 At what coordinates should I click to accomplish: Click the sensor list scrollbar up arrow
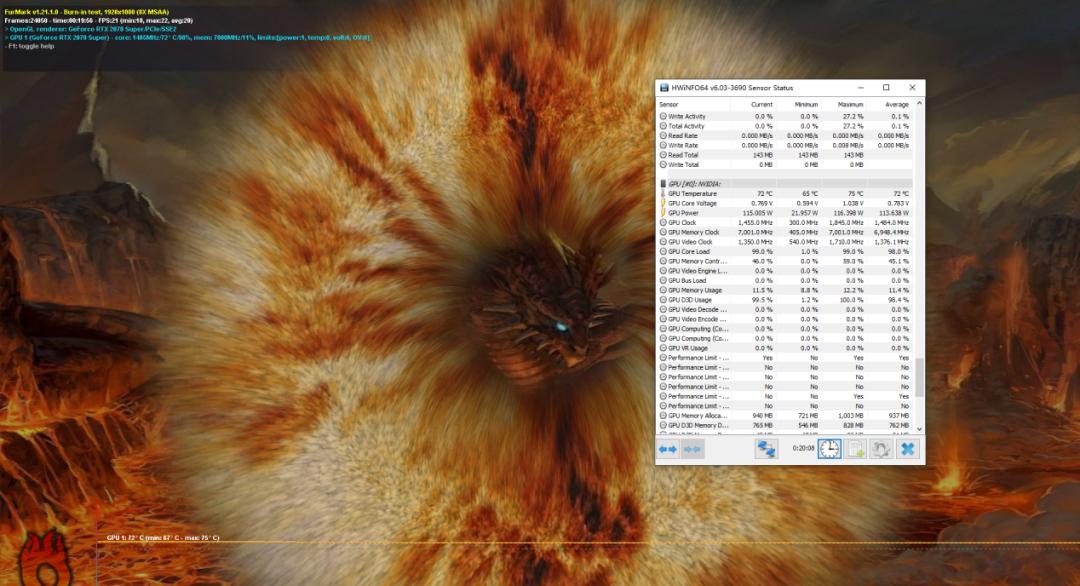click(919, 102)
